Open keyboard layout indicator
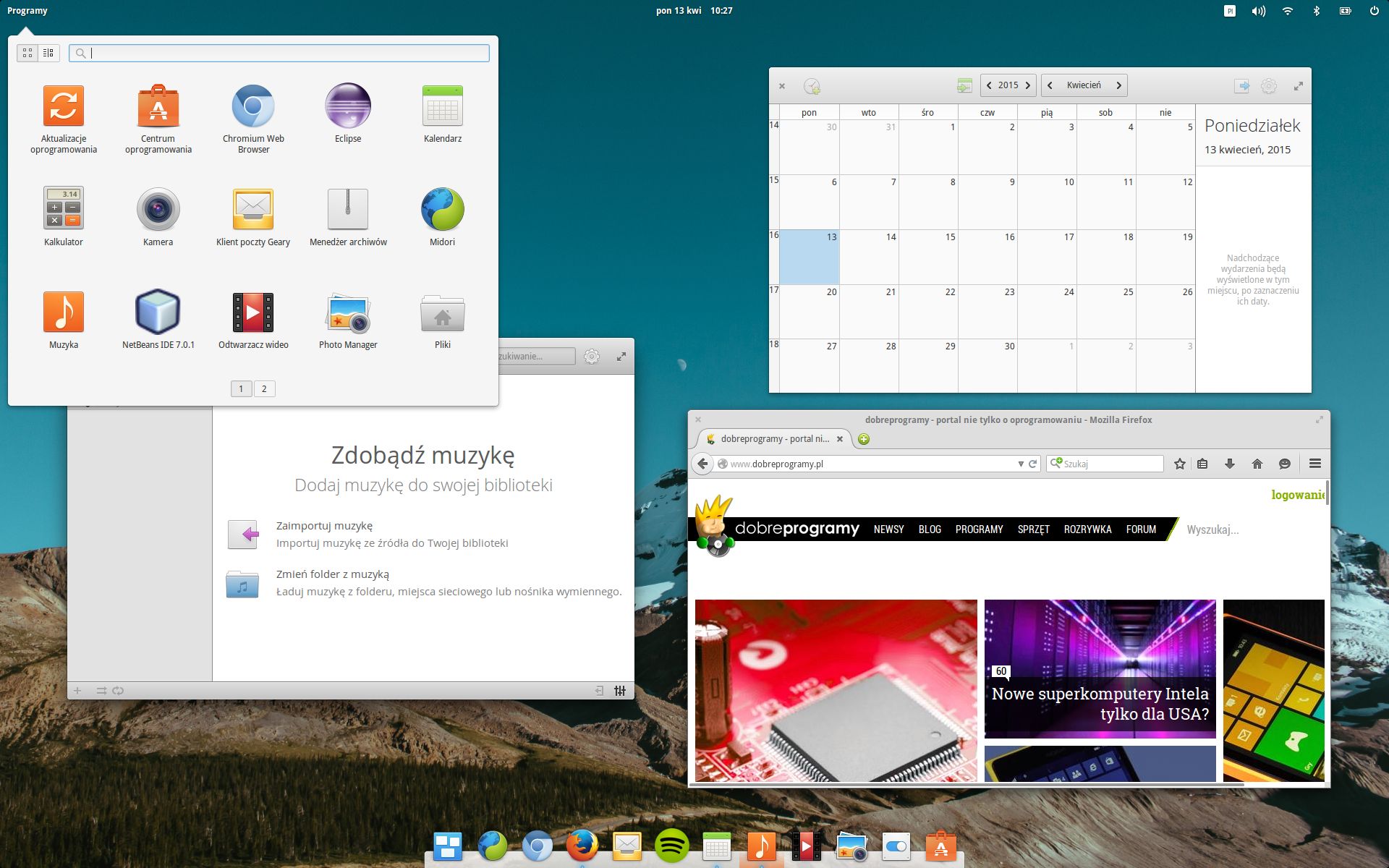Viewport: 1389px width, 868px height. [1230, 11]
